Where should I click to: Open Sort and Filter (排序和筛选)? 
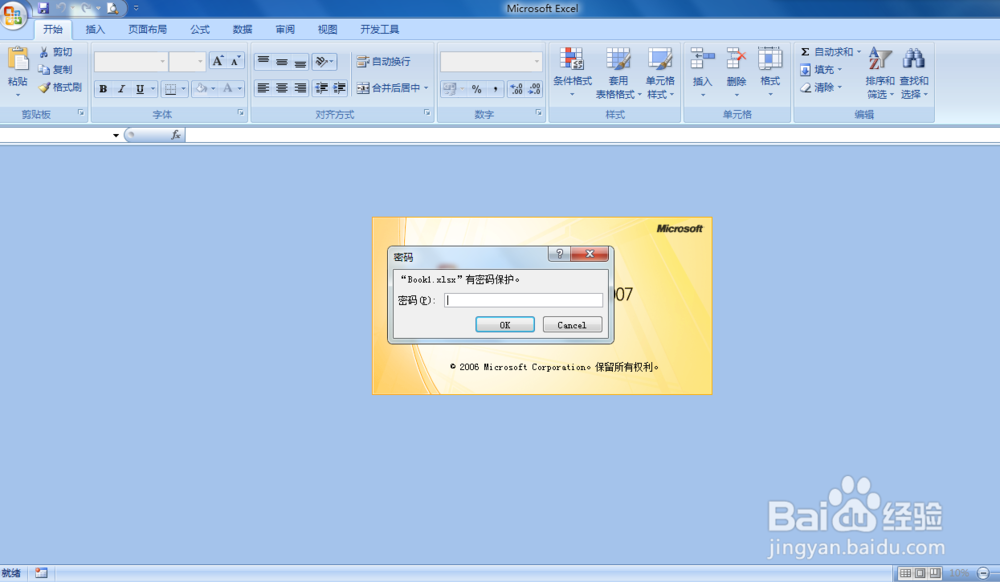[880, 73]
